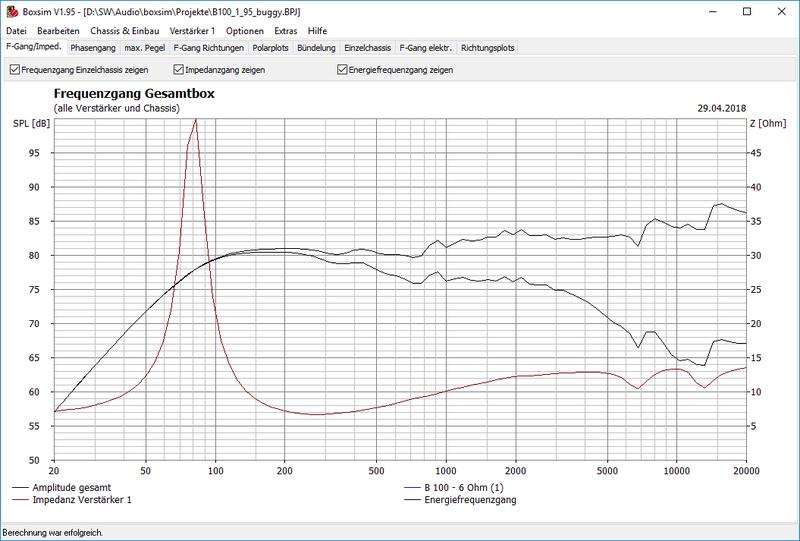Switch to the Einzelchassis tab
This screenshot has width=800, height=541.
click(x=367, y=48)
